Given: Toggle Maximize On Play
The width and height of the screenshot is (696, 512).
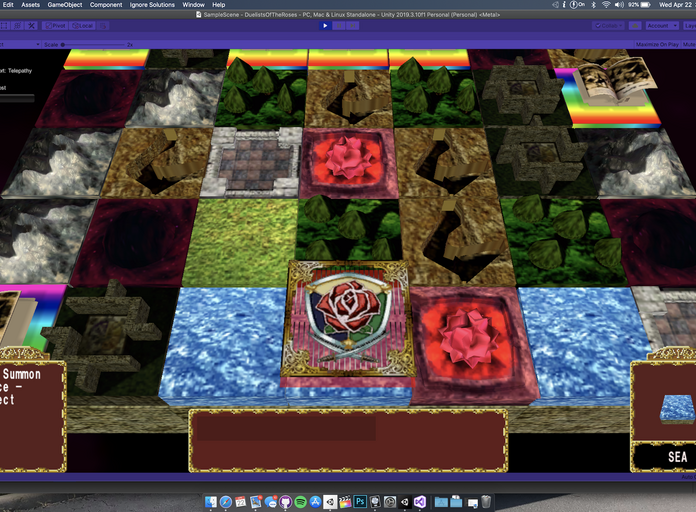Looking at the screenshot, I should tap(657, 44).
